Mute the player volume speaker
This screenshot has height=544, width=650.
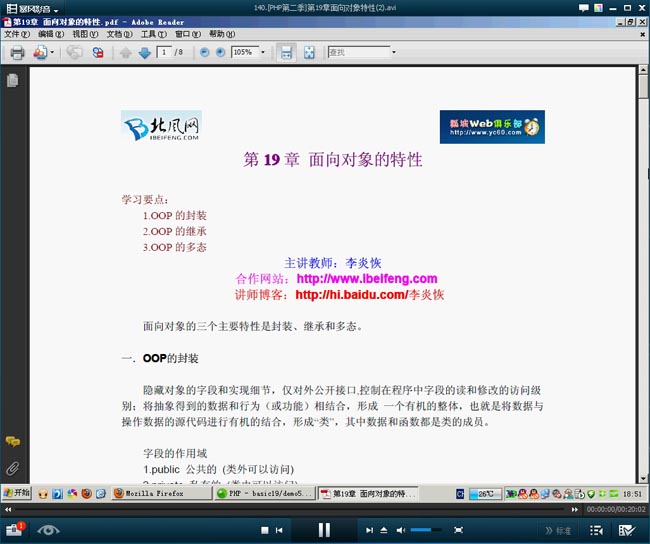(x=400, y=530)
